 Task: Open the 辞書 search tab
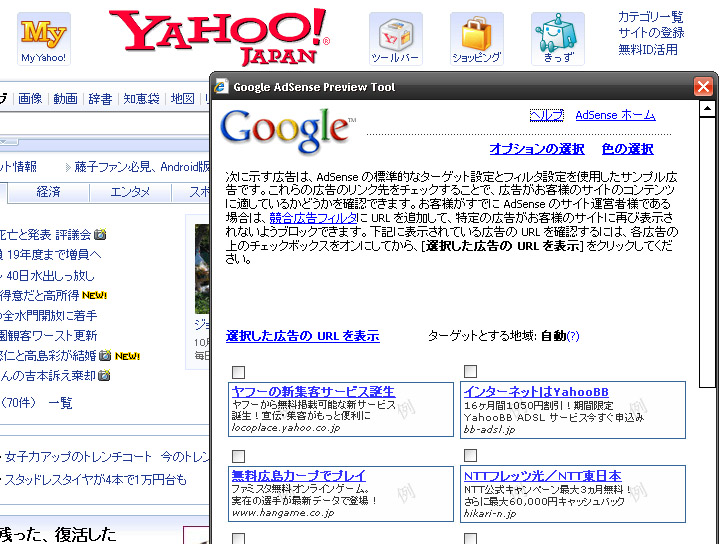pos(100,99)
